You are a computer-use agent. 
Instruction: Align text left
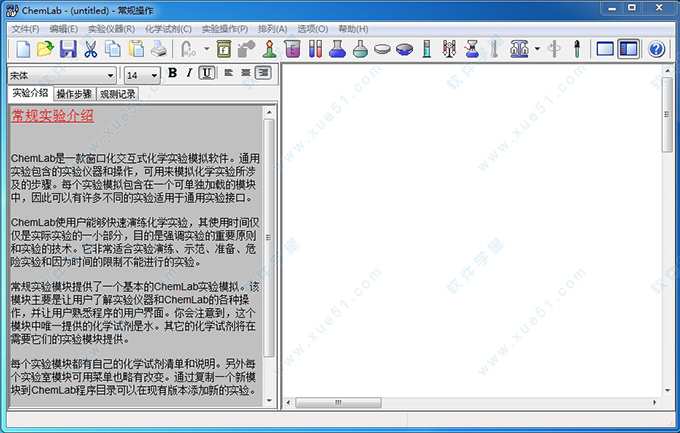[229, 73]
